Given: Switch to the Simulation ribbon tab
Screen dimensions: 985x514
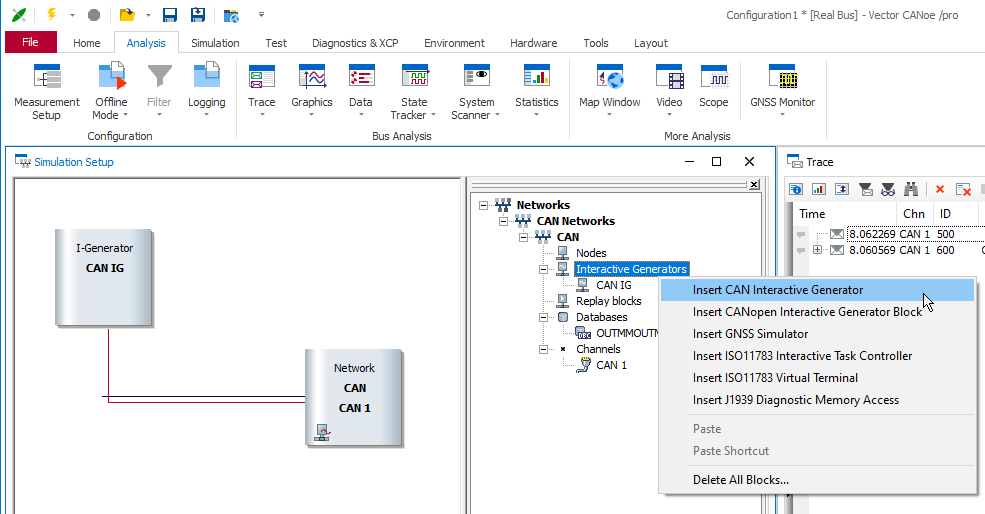Looking at the screenshot, I should tap(215, 43).
